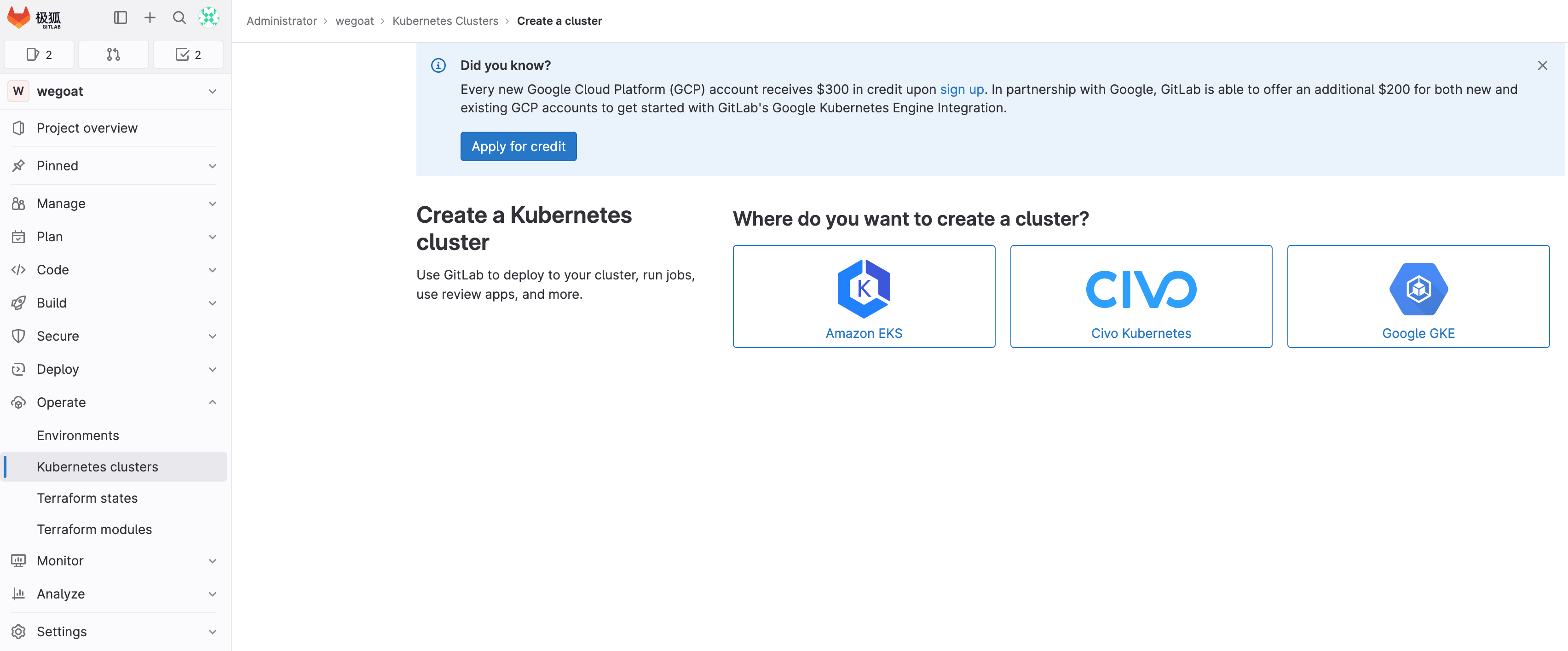
Task: Navigate to Kubernetes Clusters breadcrumb
Action: pyautogui.click(x=445, y=21)
